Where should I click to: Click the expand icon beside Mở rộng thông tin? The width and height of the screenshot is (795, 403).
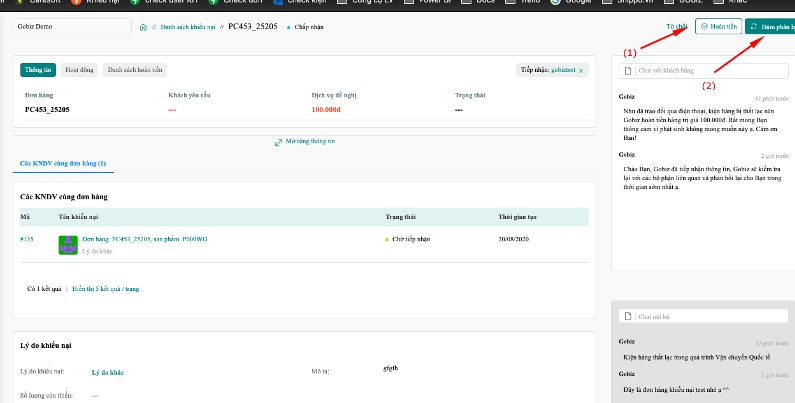[279, 142]
